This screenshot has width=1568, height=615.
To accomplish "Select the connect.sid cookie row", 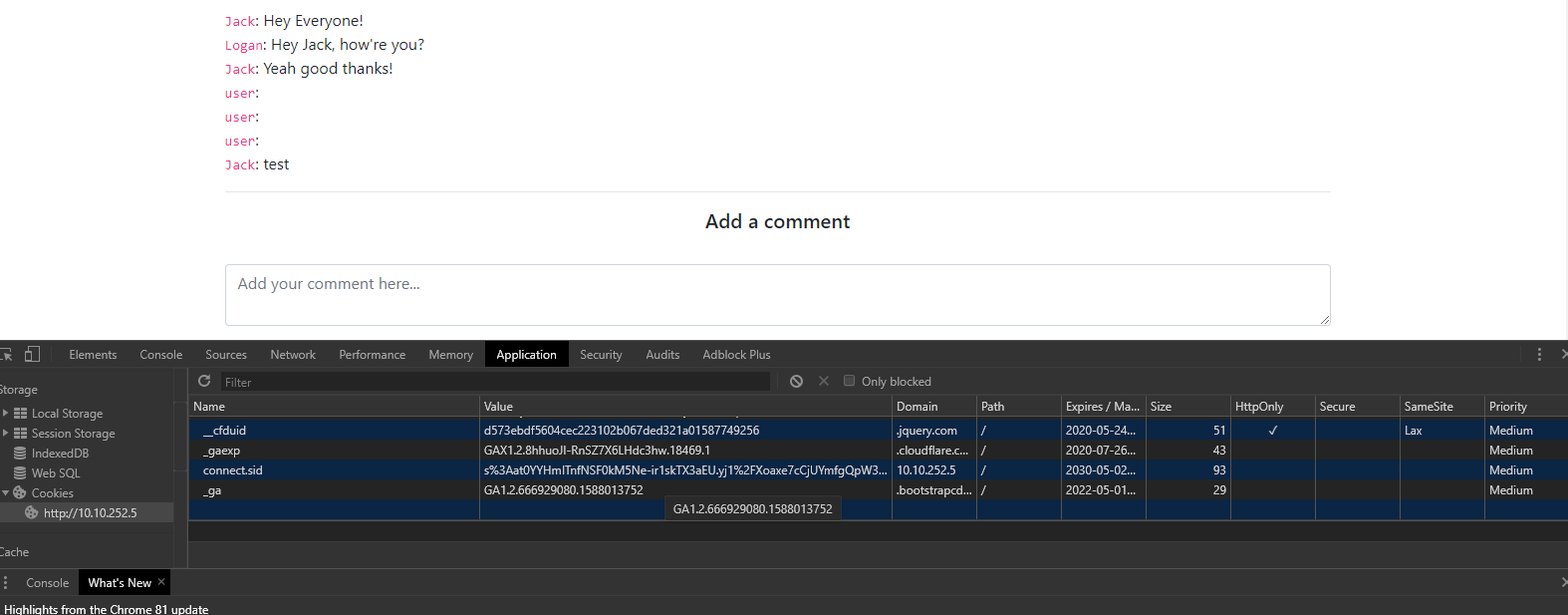I will [x=233, y=470].
